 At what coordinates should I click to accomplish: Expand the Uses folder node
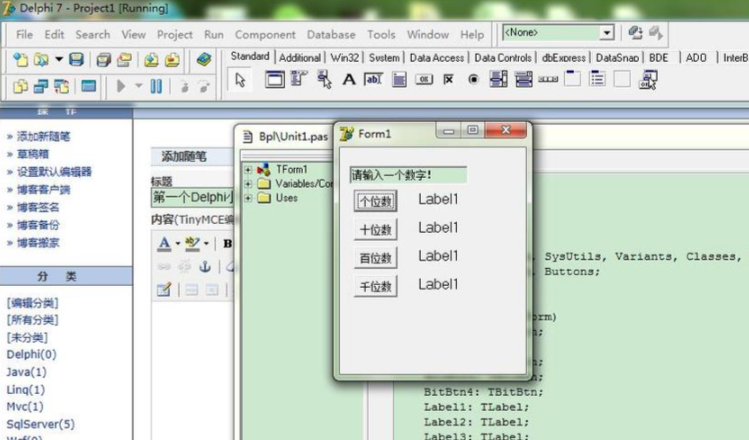pyautogui.click(x=247, y=198)
